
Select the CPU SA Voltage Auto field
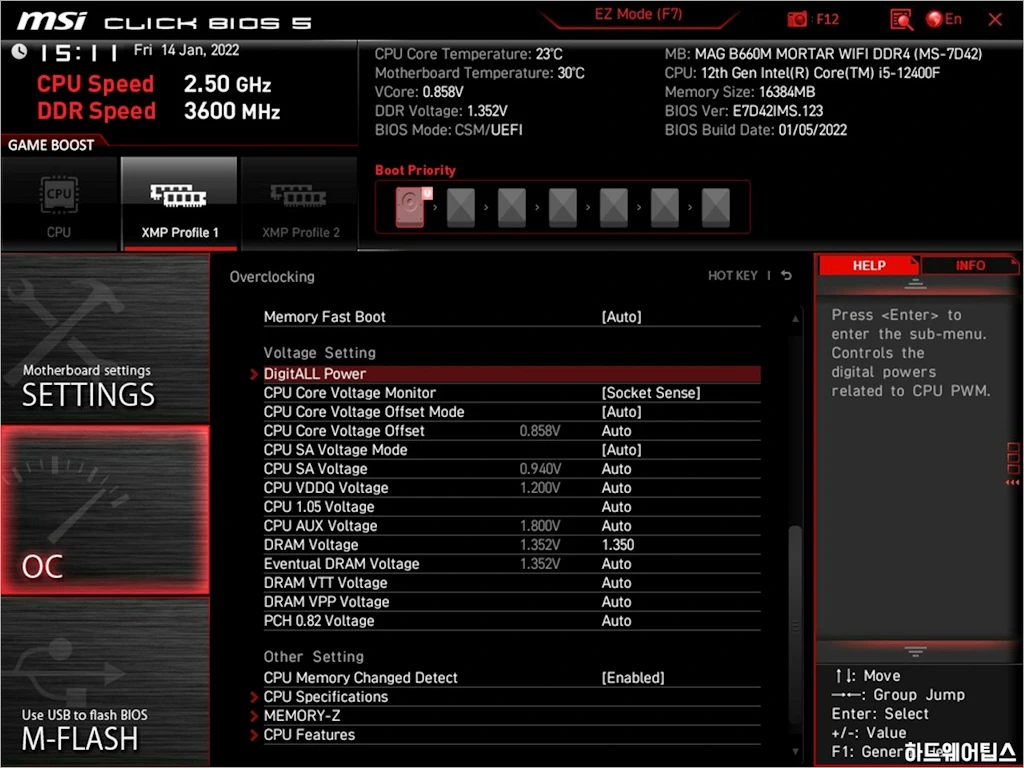point(616,469)
